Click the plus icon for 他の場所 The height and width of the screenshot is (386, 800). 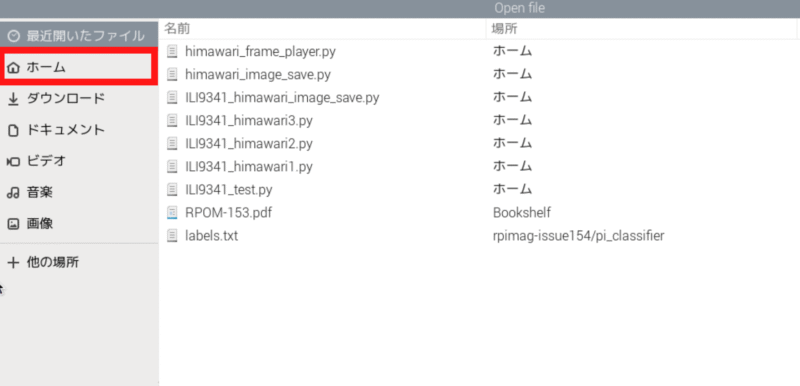pos(13,263)
